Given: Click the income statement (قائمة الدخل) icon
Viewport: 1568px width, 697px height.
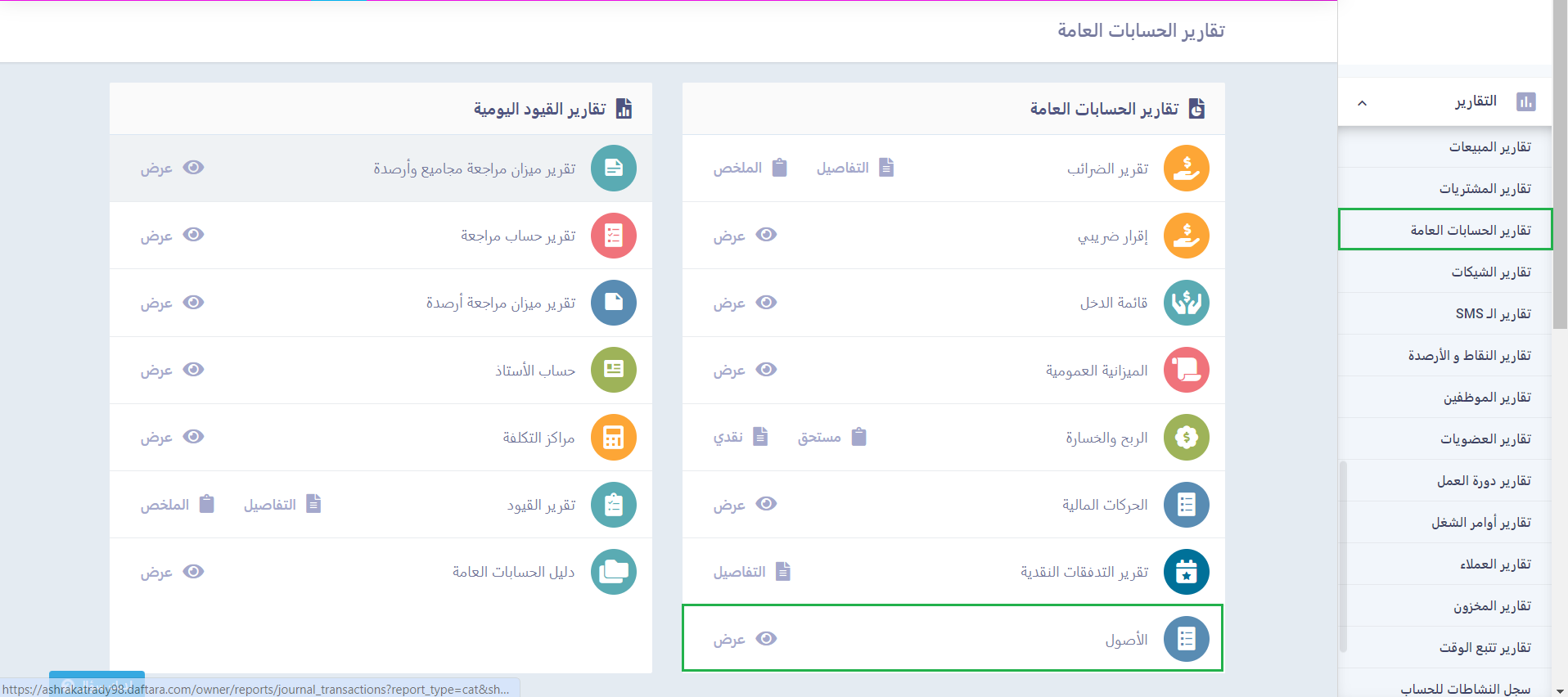Looking at the screenshot, I should point(1186,303).
